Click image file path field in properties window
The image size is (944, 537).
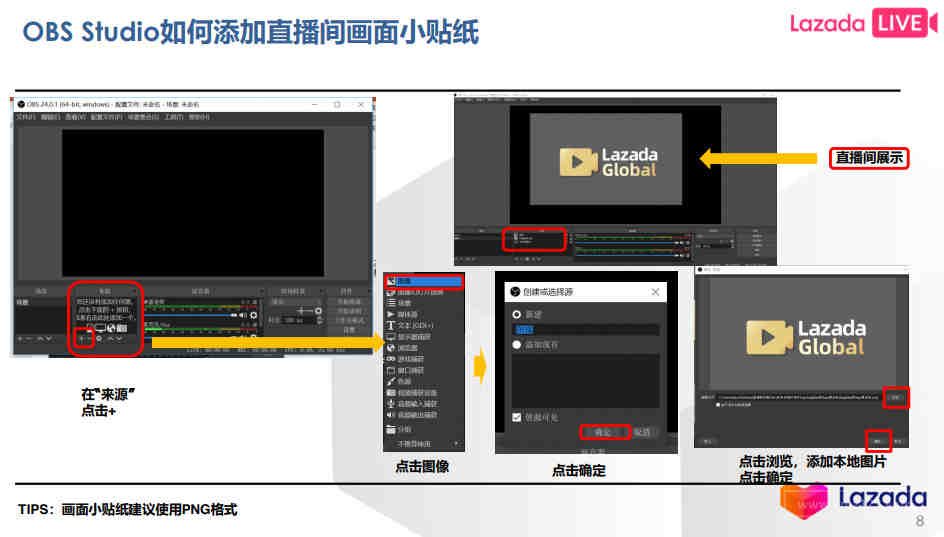798,397
